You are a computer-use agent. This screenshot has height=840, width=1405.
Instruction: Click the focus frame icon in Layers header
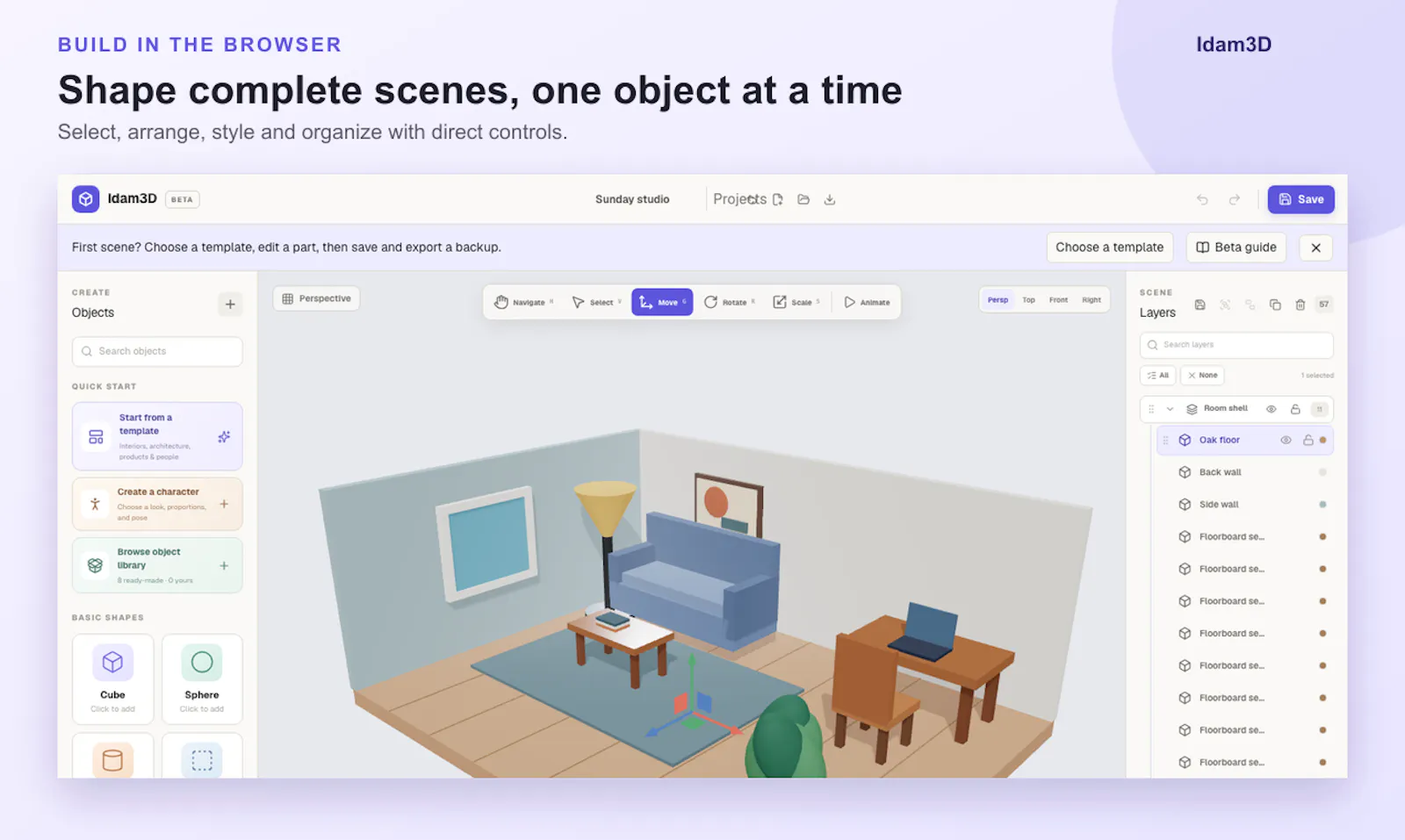coord(1225,305)
